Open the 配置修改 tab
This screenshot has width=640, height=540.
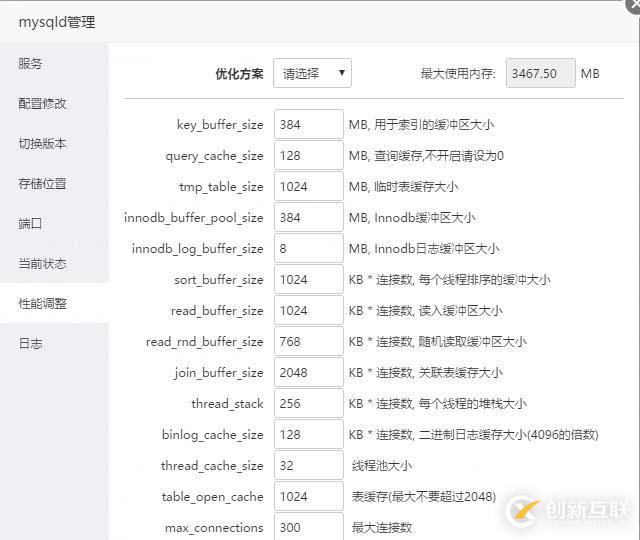click(54, 104)
